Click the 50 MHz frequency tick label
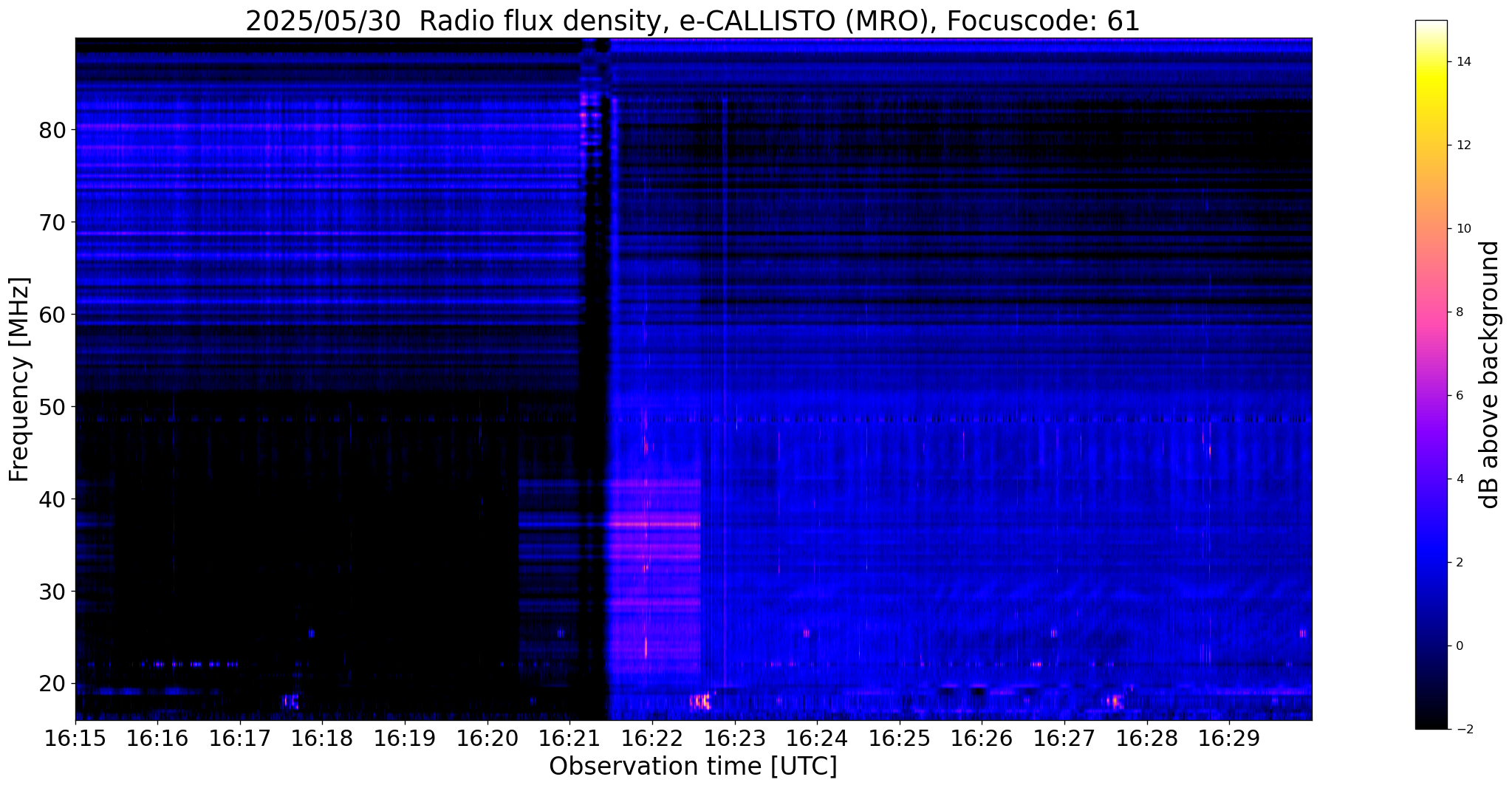 coord(52,407)
